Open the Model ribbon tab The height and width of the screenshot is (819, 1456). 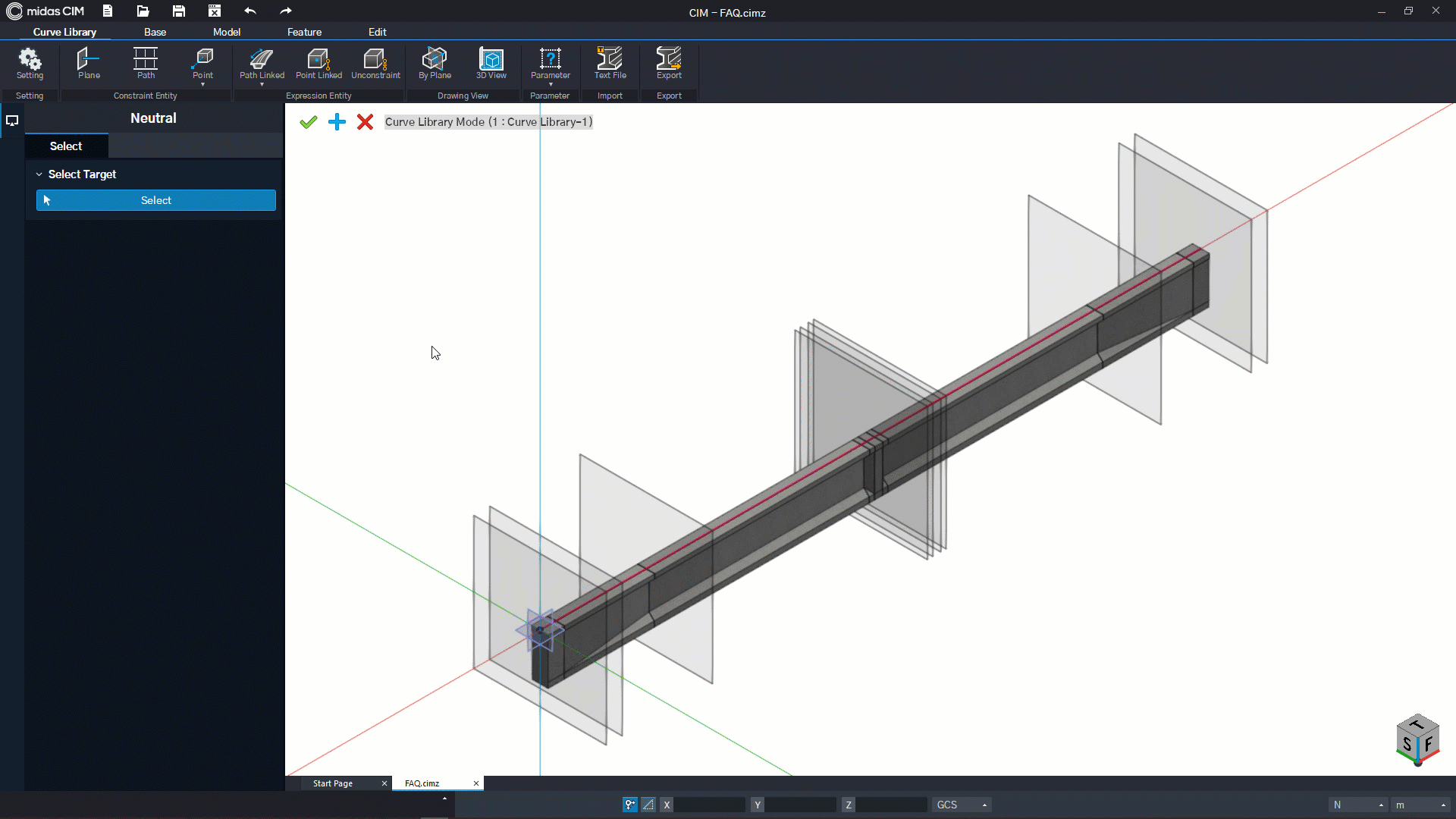(226, 32)
